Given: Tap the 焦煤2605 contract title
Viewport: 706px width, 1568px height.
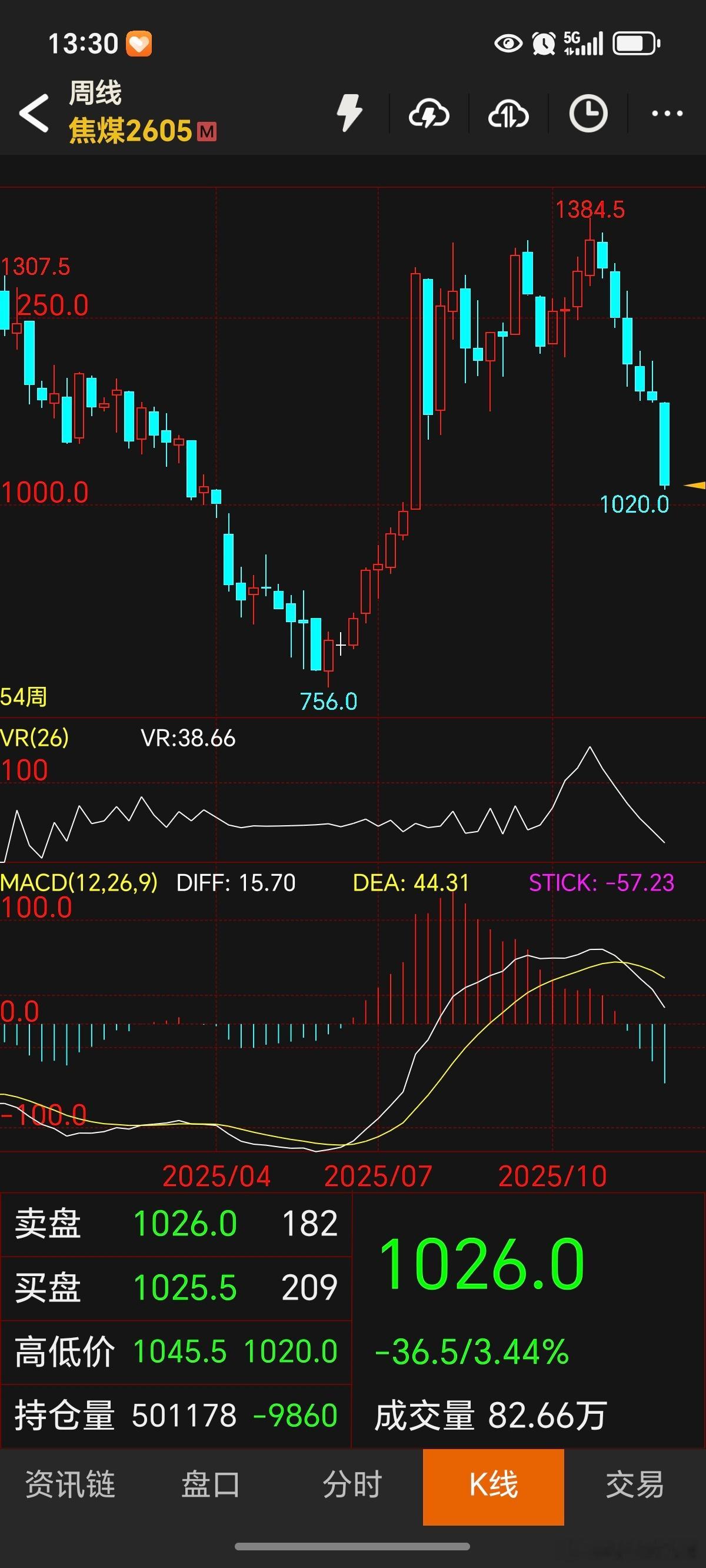Looking at the screenshot, I should 130,131.
